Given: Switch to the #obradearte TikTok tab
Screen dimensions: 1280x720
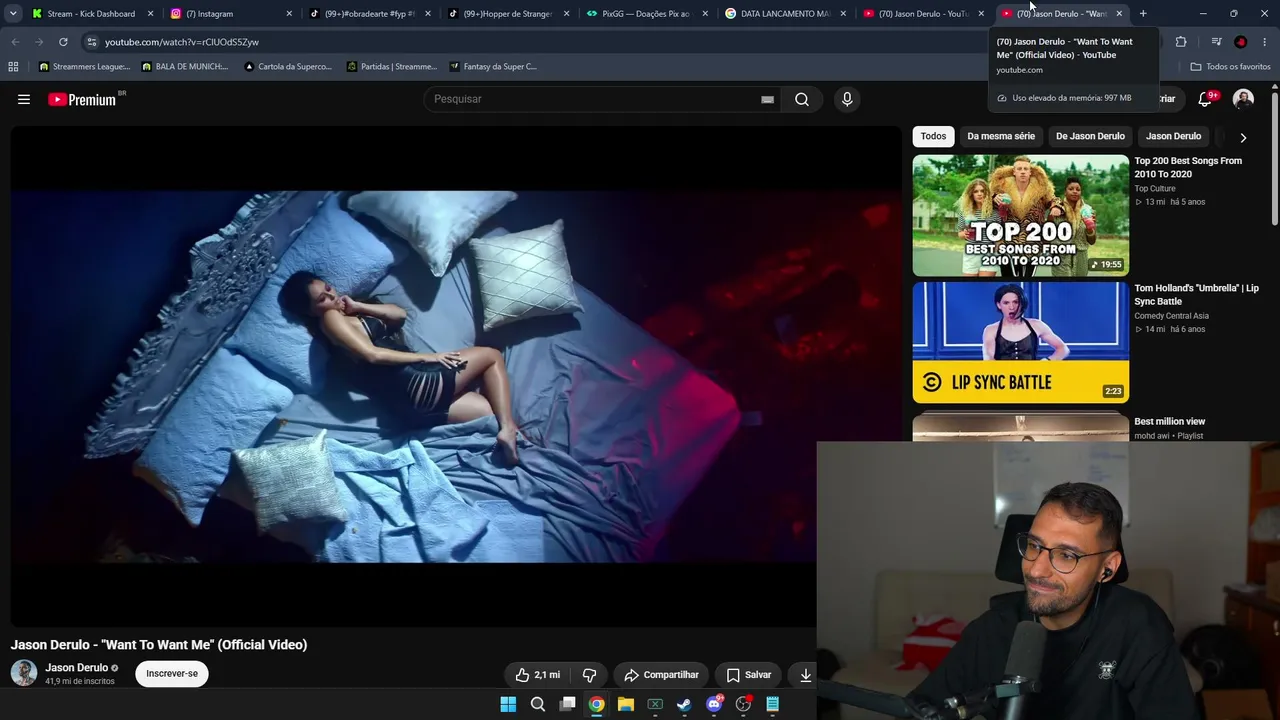Looking at the screenshot, I should [x=368, y=14].
